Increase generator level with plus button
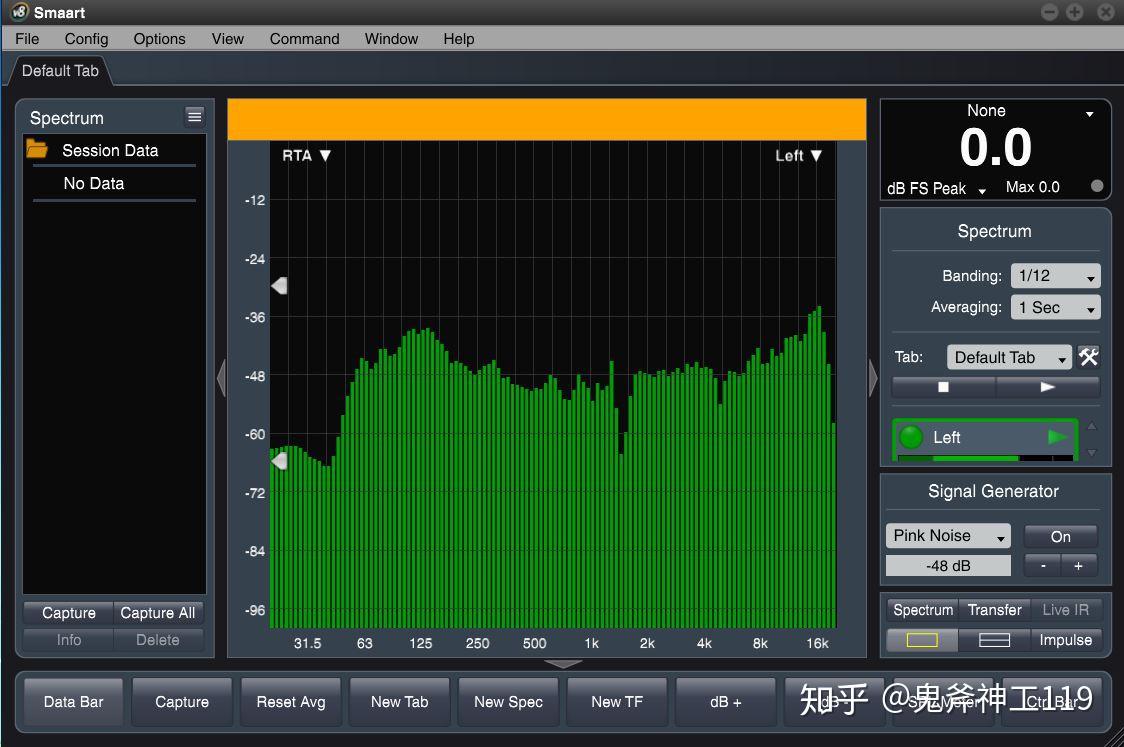 point(1079,566)
